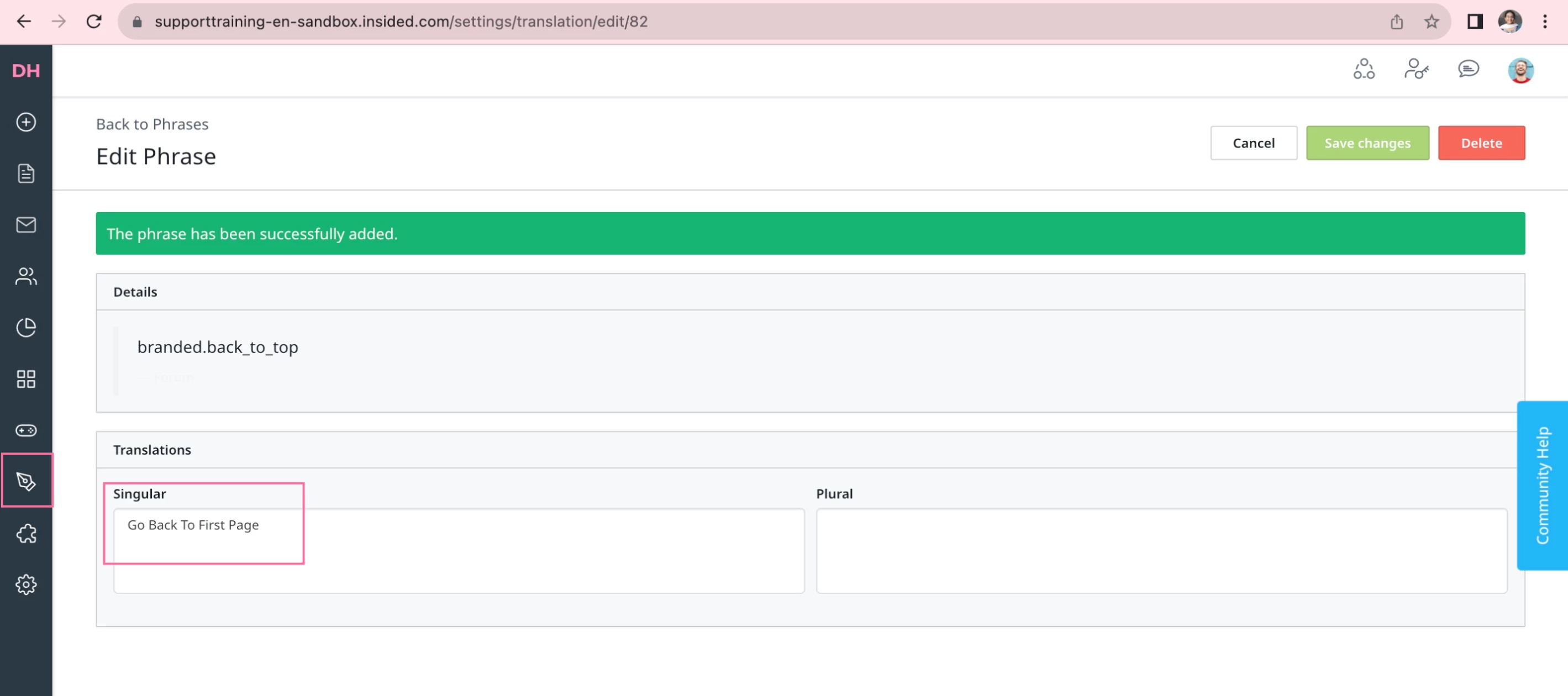Viewport: 1568px width, 696px height.
Task: Open the integrations puzzle icon in sidebar
Action: click(25, 534)
